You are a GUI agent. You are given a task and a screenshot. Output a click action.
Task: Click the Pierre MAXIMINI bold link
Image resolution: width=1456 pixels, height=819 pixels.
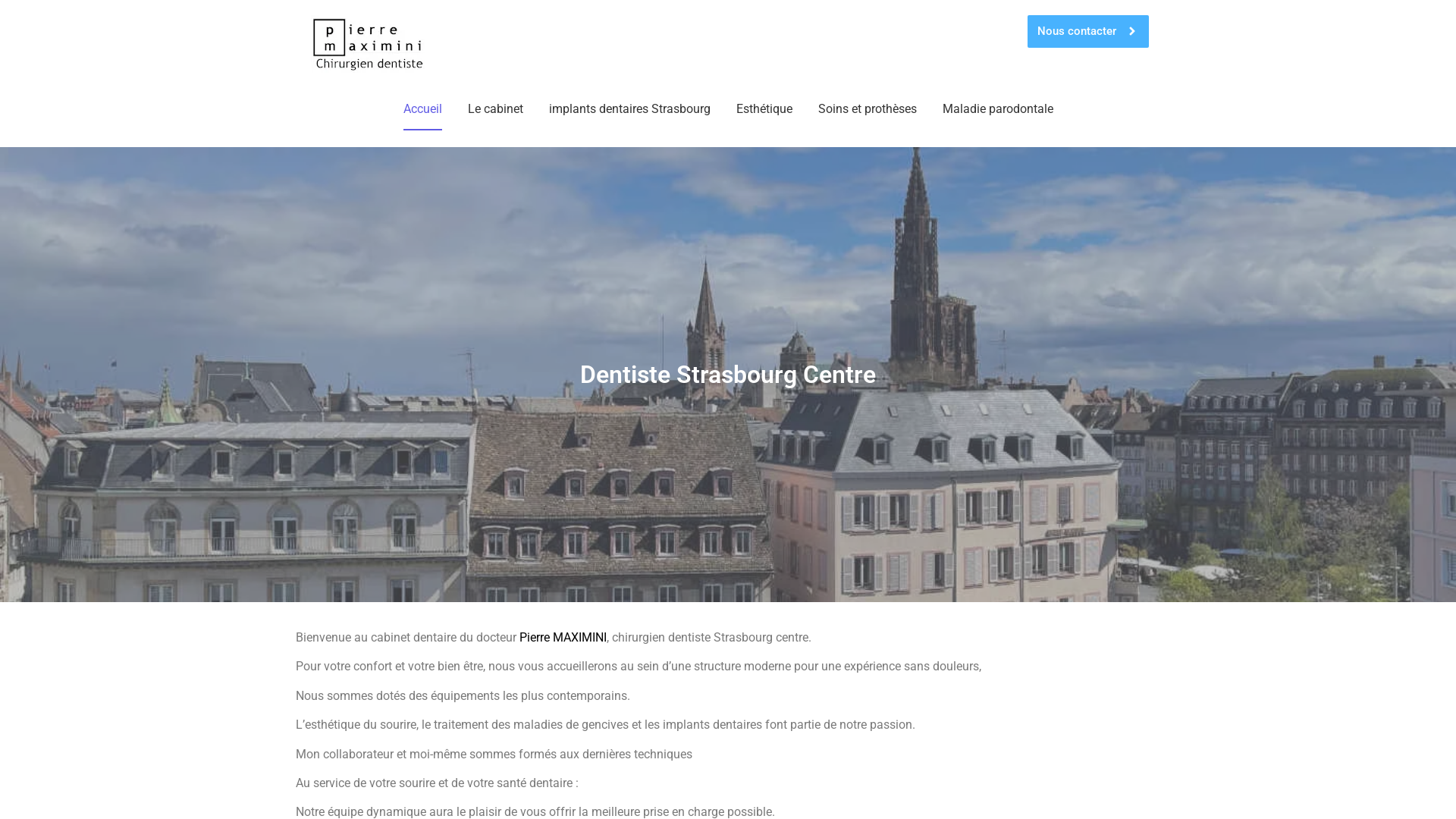[x=562, y=638]
